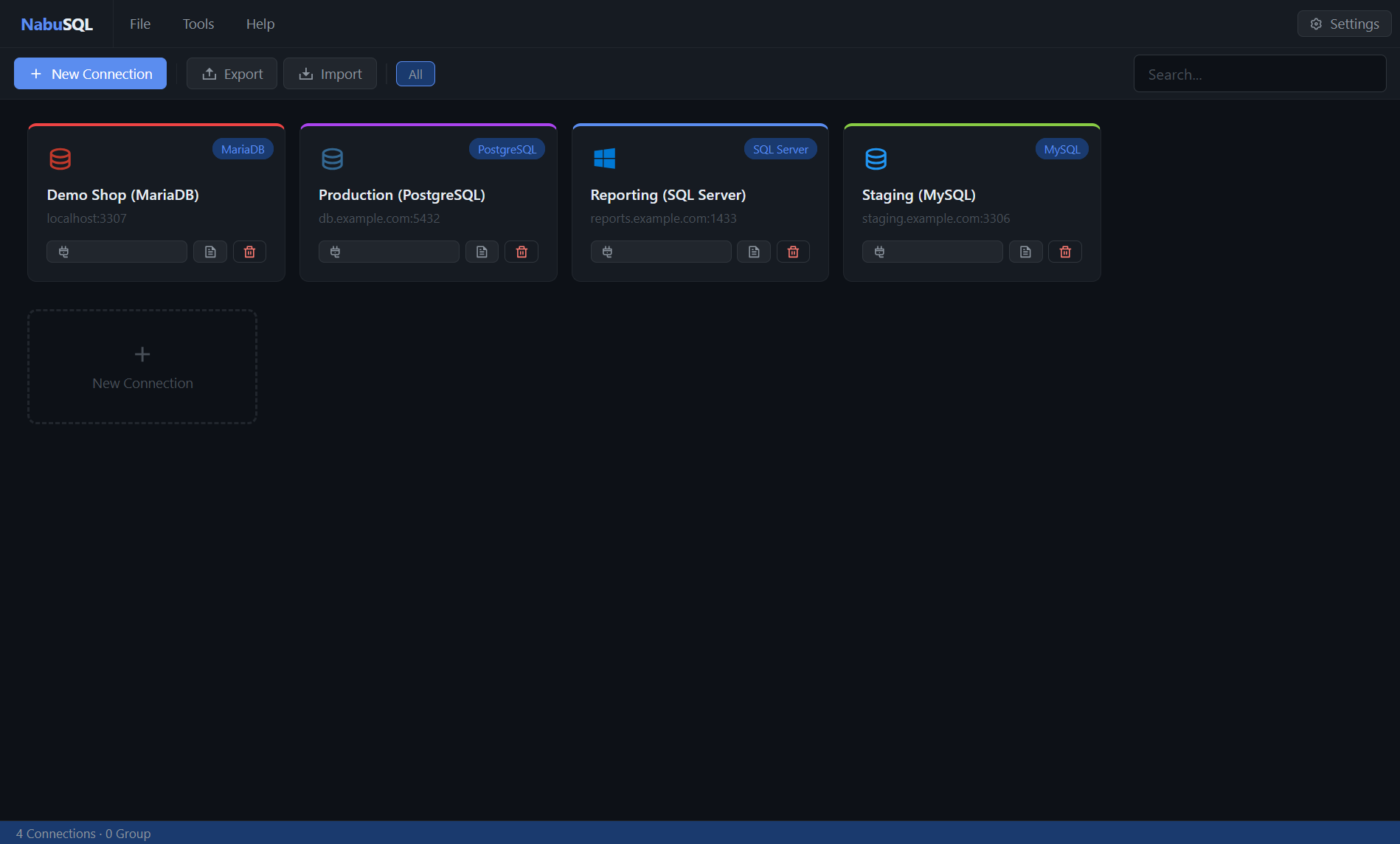The width and height of the screenshot is (1400, 844).
Task: Select the Production (PostgreSQL) title
Action: coord(402,195)
